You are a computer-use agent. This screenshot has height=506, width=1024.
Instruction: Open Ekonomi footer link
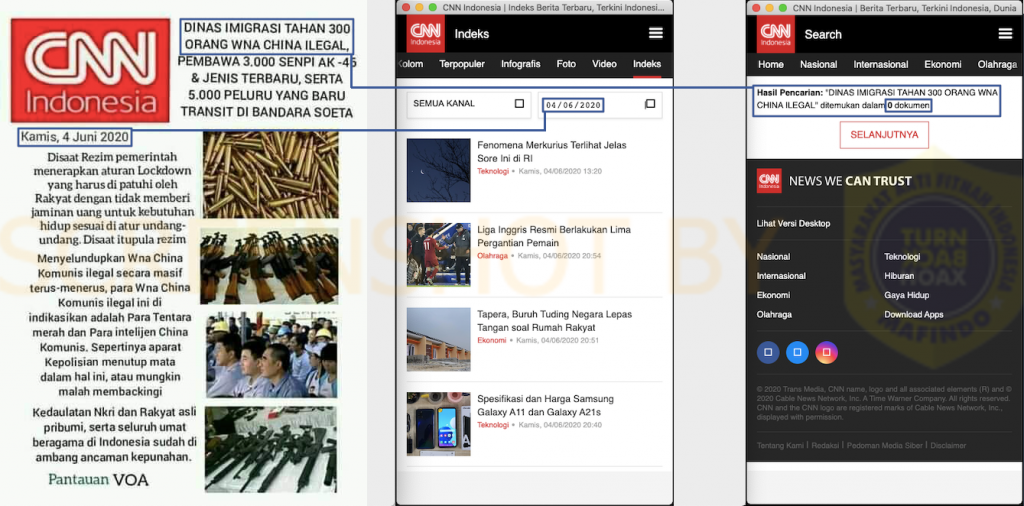point(773,295)
